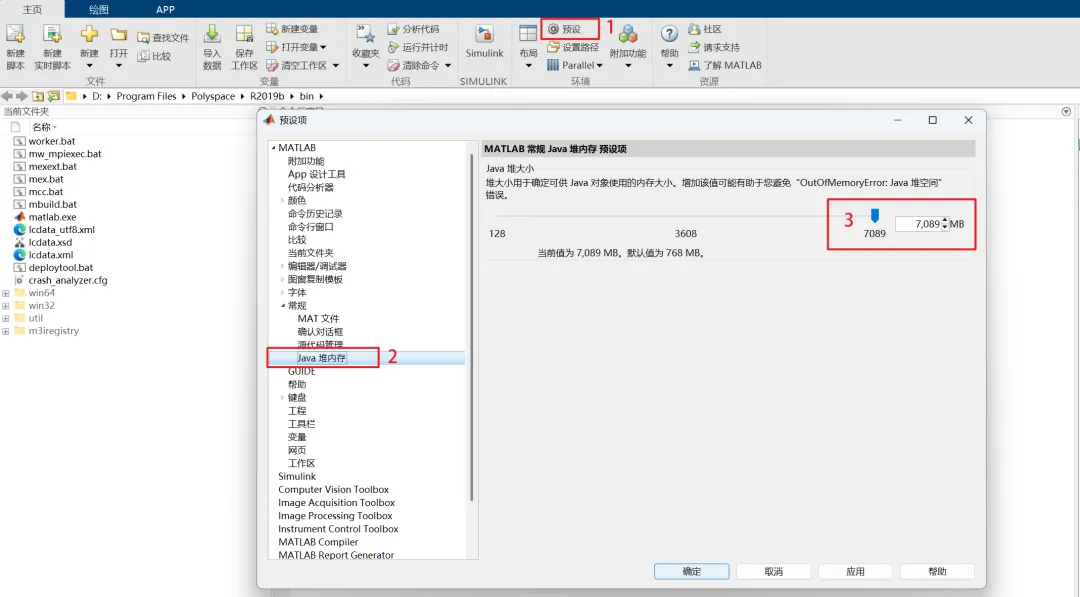Expand the Keyboard (键盘) tree node
The image size is (1080, 597).
click(282, 398)
